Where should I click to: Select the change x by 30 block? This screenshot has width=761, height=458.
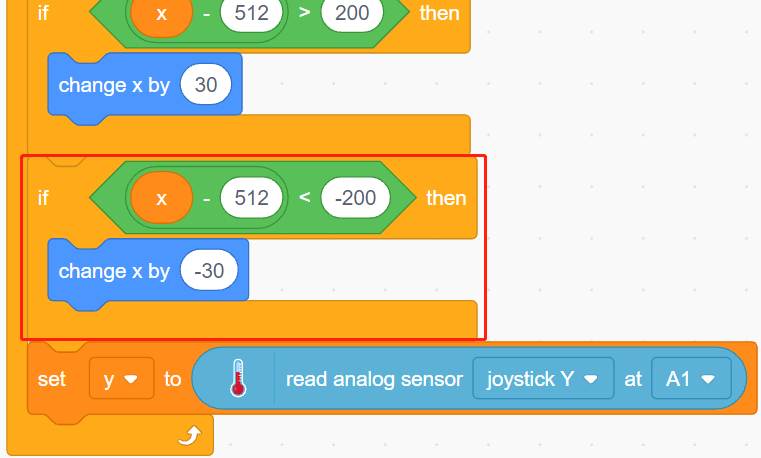[145, 86]
